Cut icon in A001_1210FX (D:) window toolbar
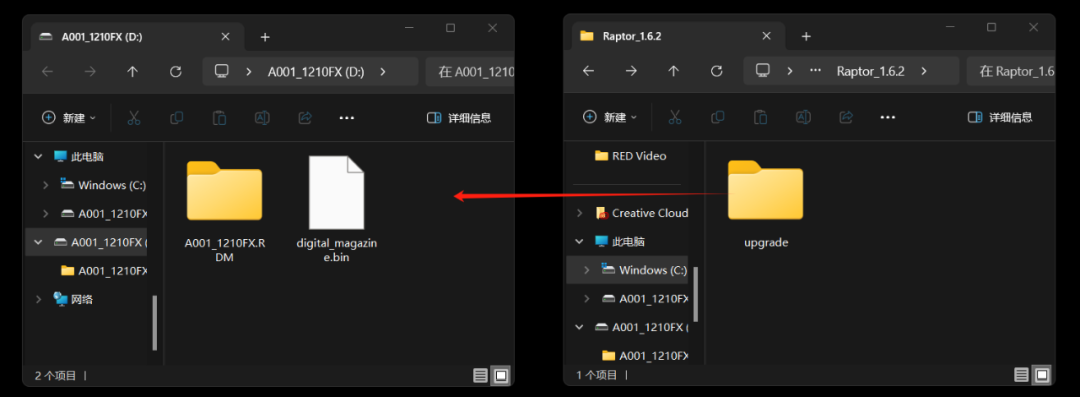 [x=134, y=118]
